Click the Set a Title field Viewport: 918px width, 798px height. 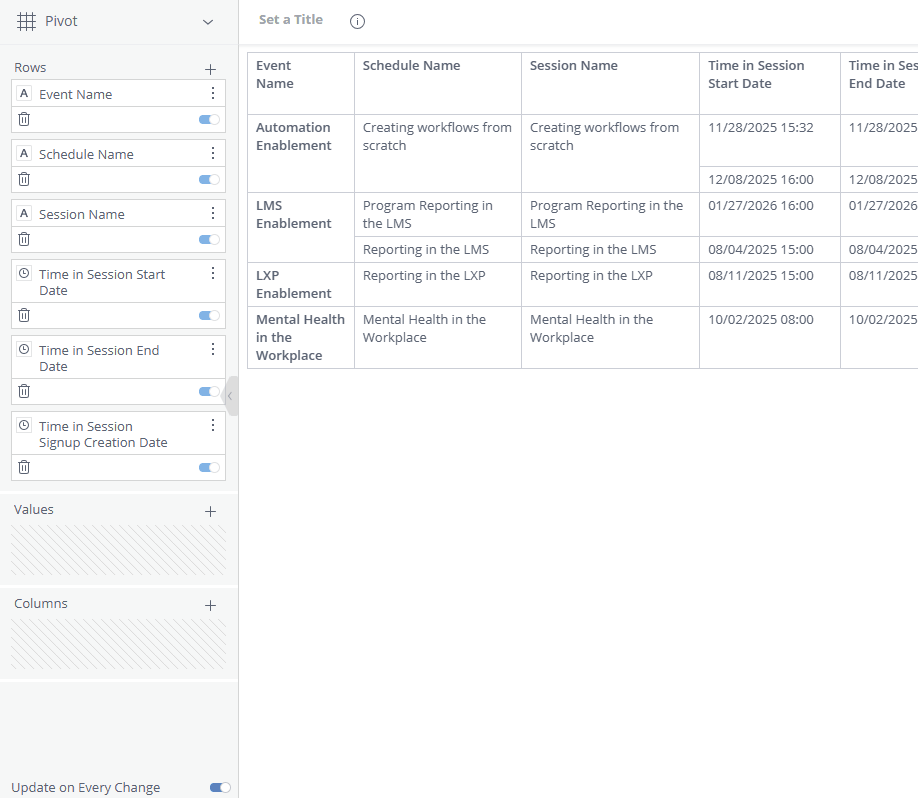291,20
